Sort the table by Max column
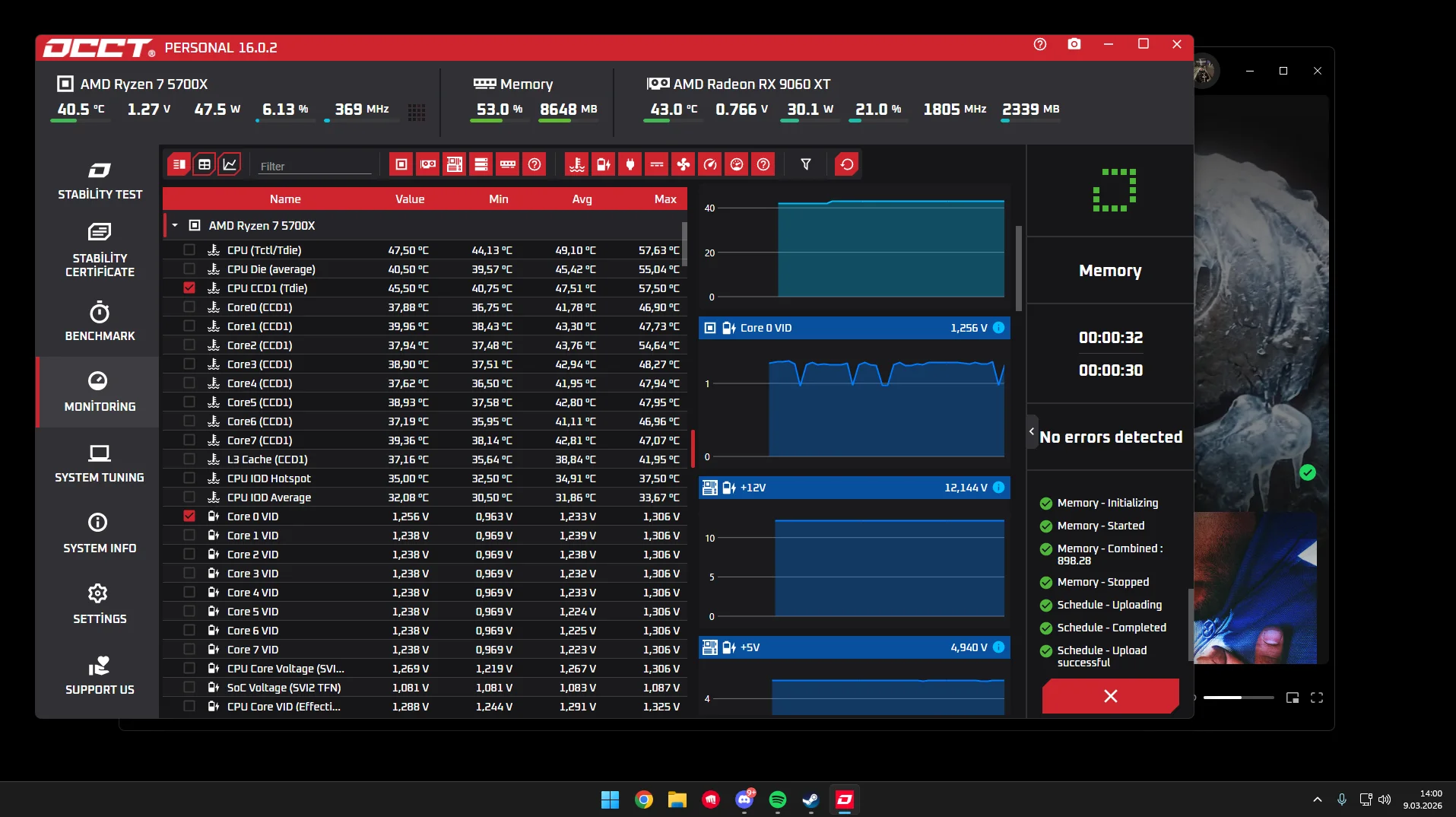 [665, 199]
